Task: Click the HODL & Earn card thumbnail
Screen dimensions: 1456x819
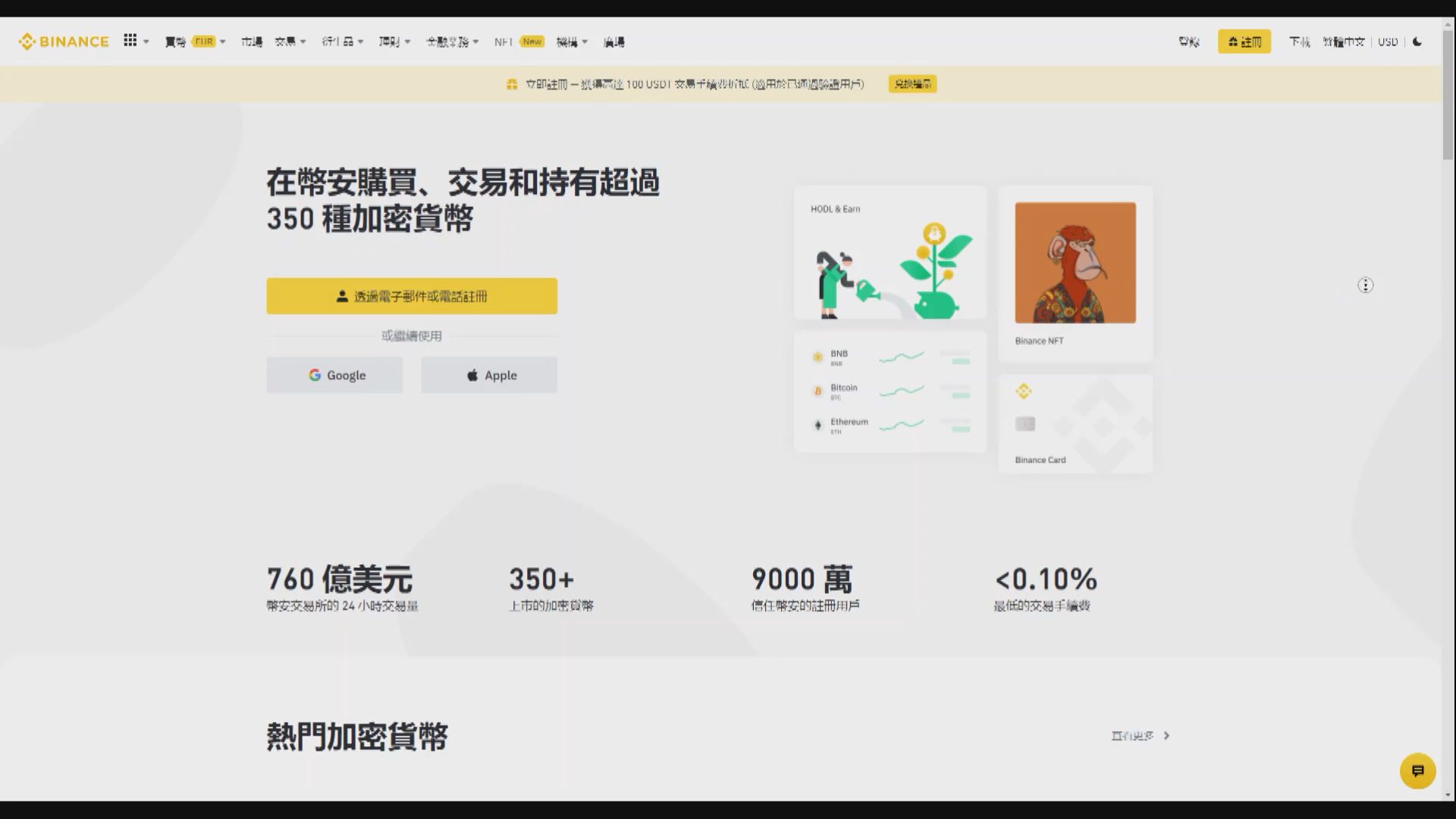Action: tap(890, 260)
